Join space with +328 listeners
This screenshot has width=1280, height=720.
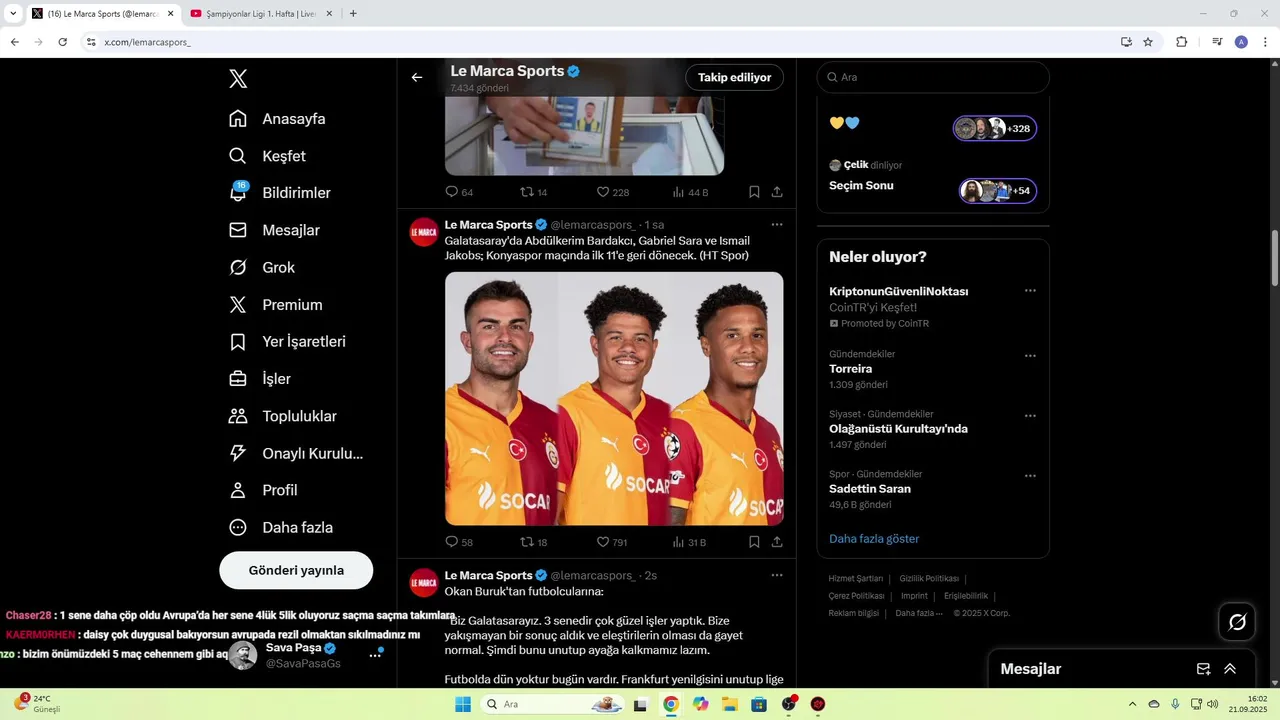click(x=995, y=128)
